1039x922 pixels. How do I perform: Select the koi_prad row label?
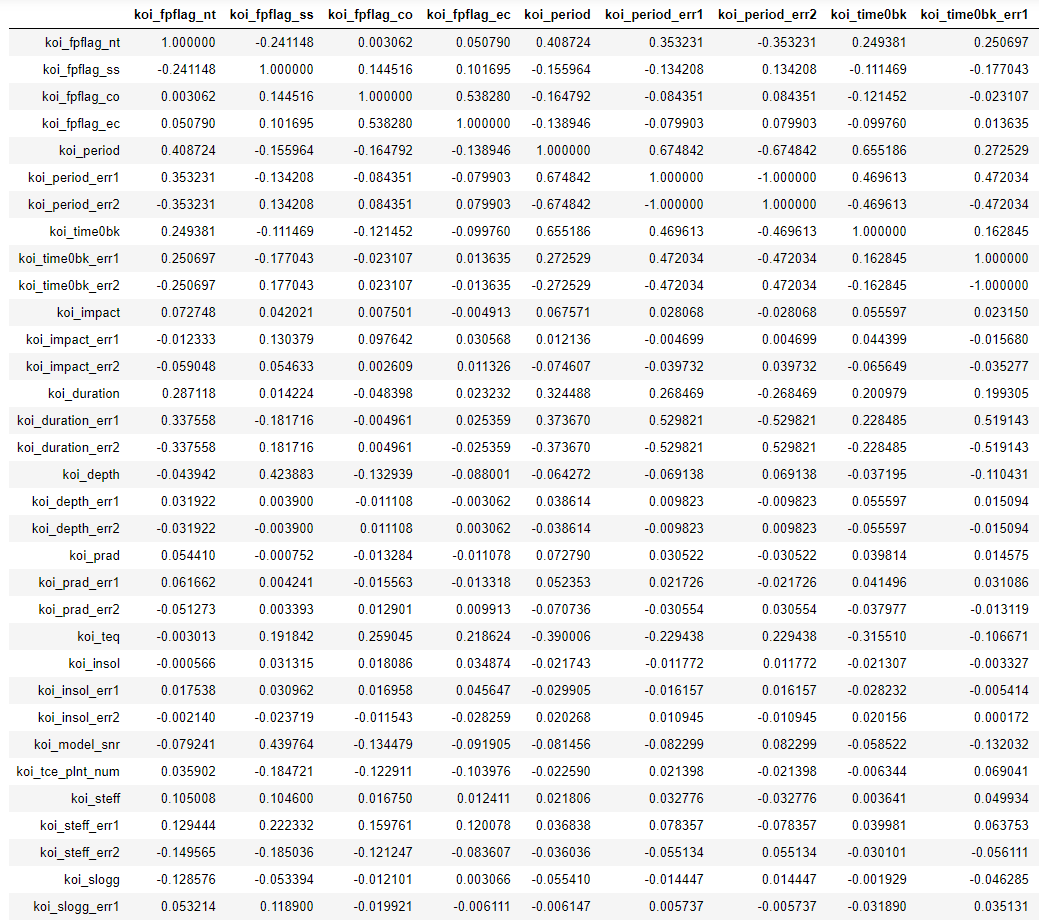95,556
